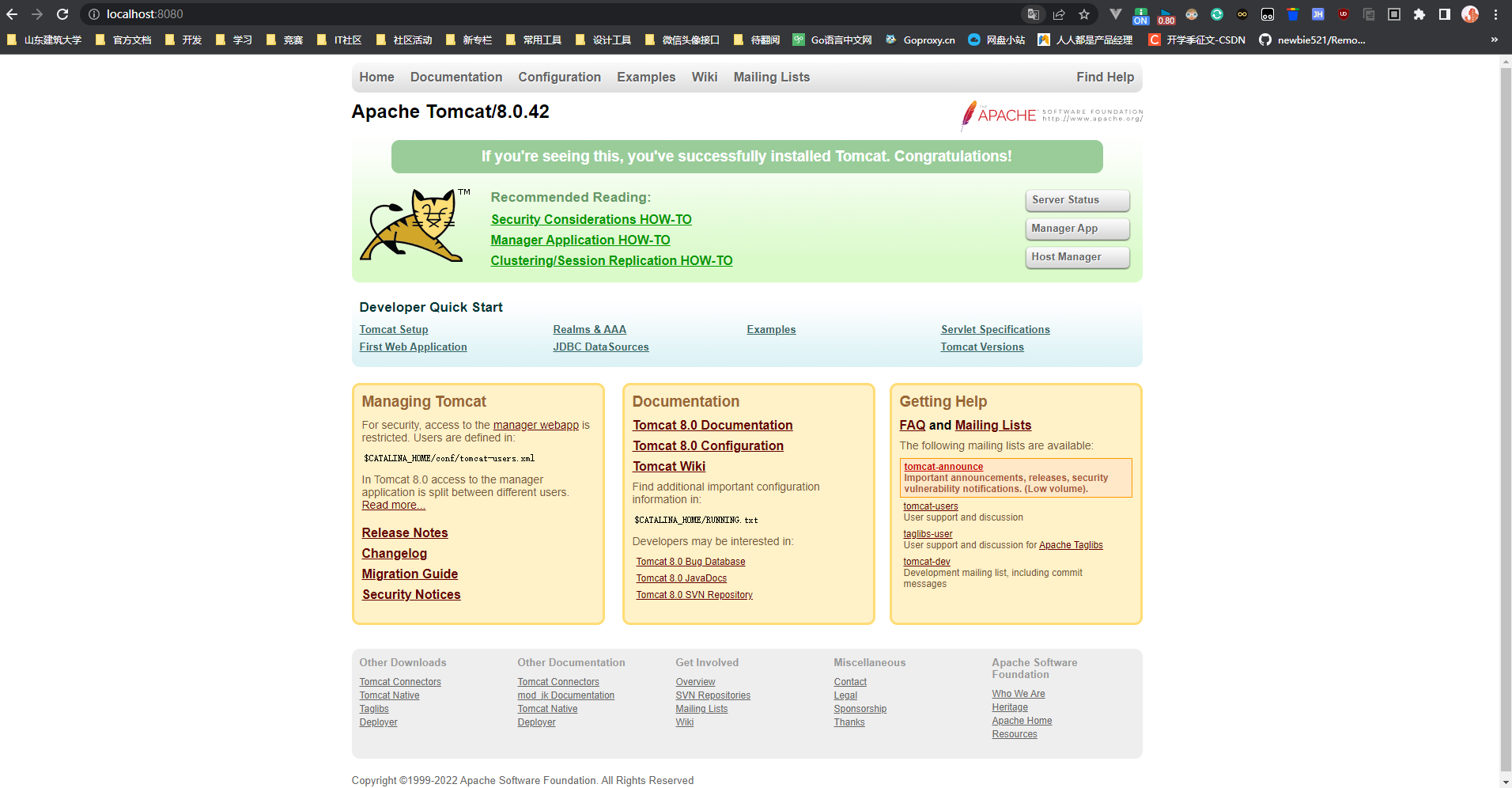Open Chrome three-dot menu

click(x=1495, y=14)
